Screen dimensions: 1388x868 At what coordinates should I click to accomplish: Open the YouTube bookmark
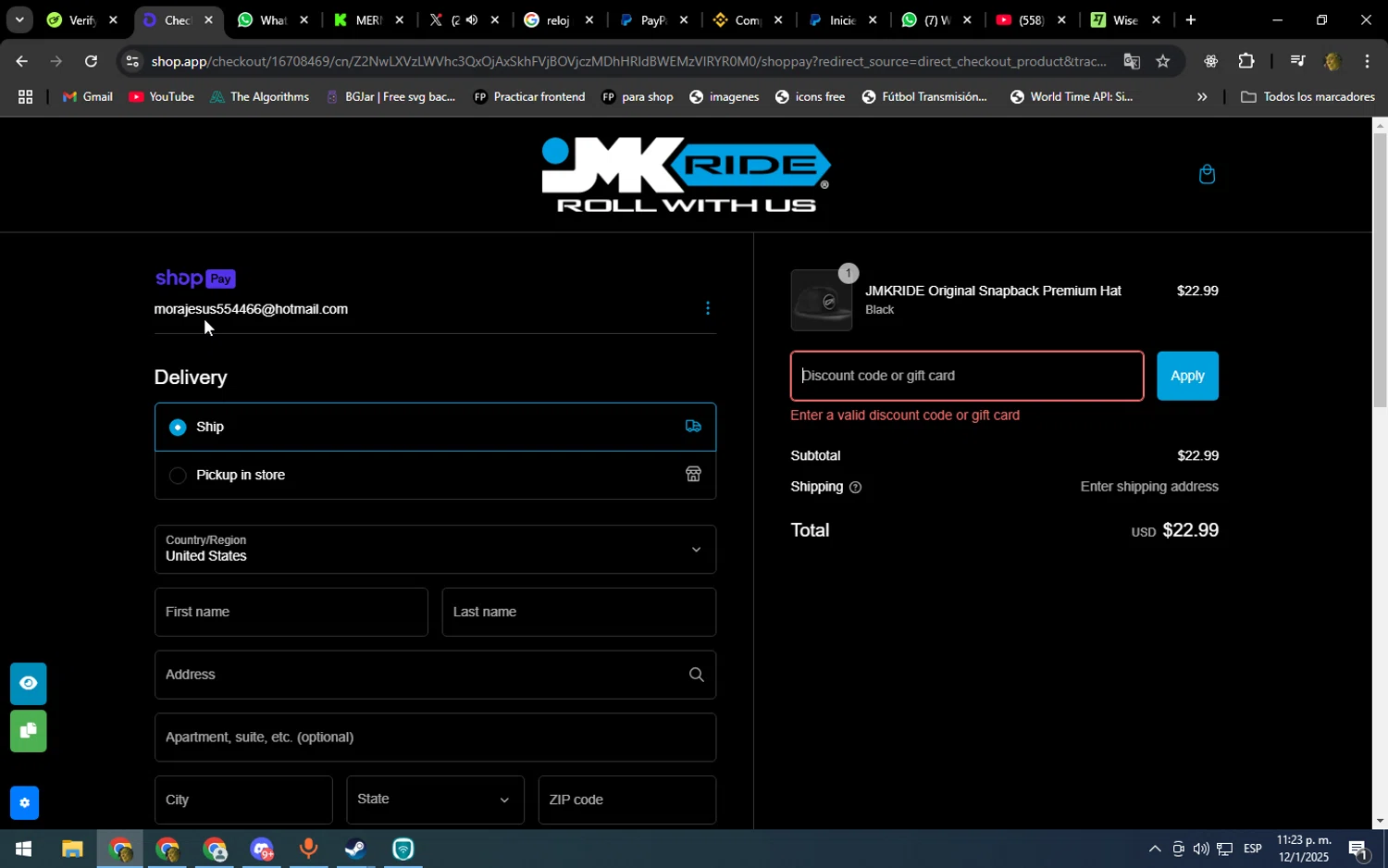161,97
